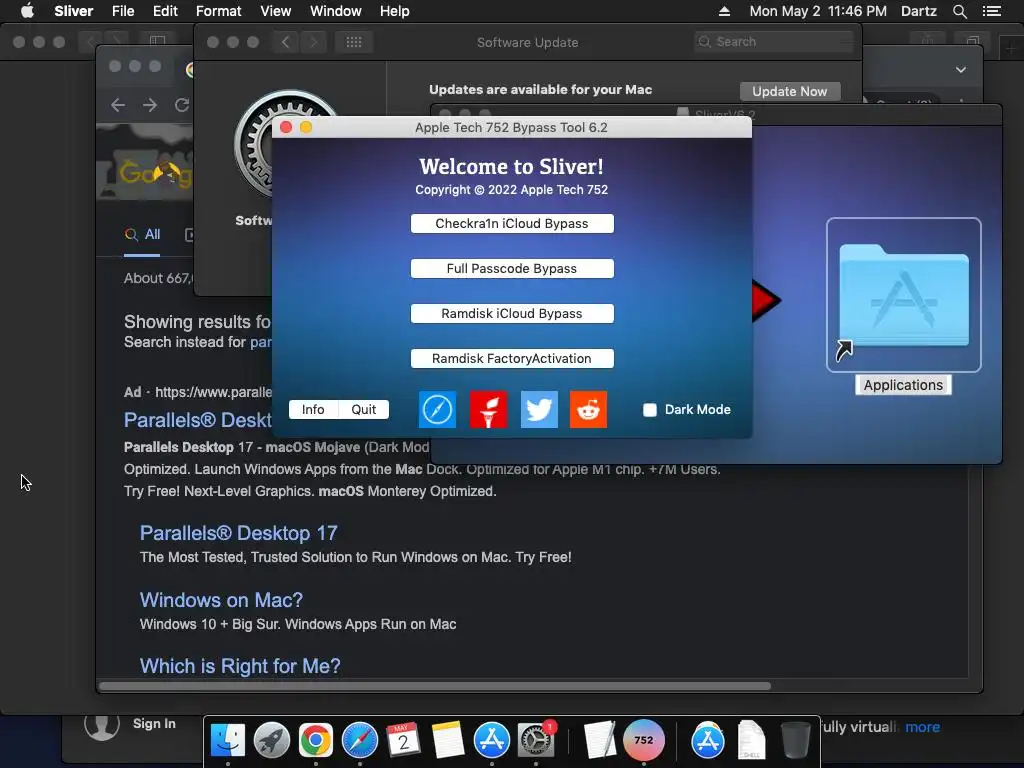Open the Which is Right for Me? link
This screenshot has width=1024, height=768.
[240, 666]
